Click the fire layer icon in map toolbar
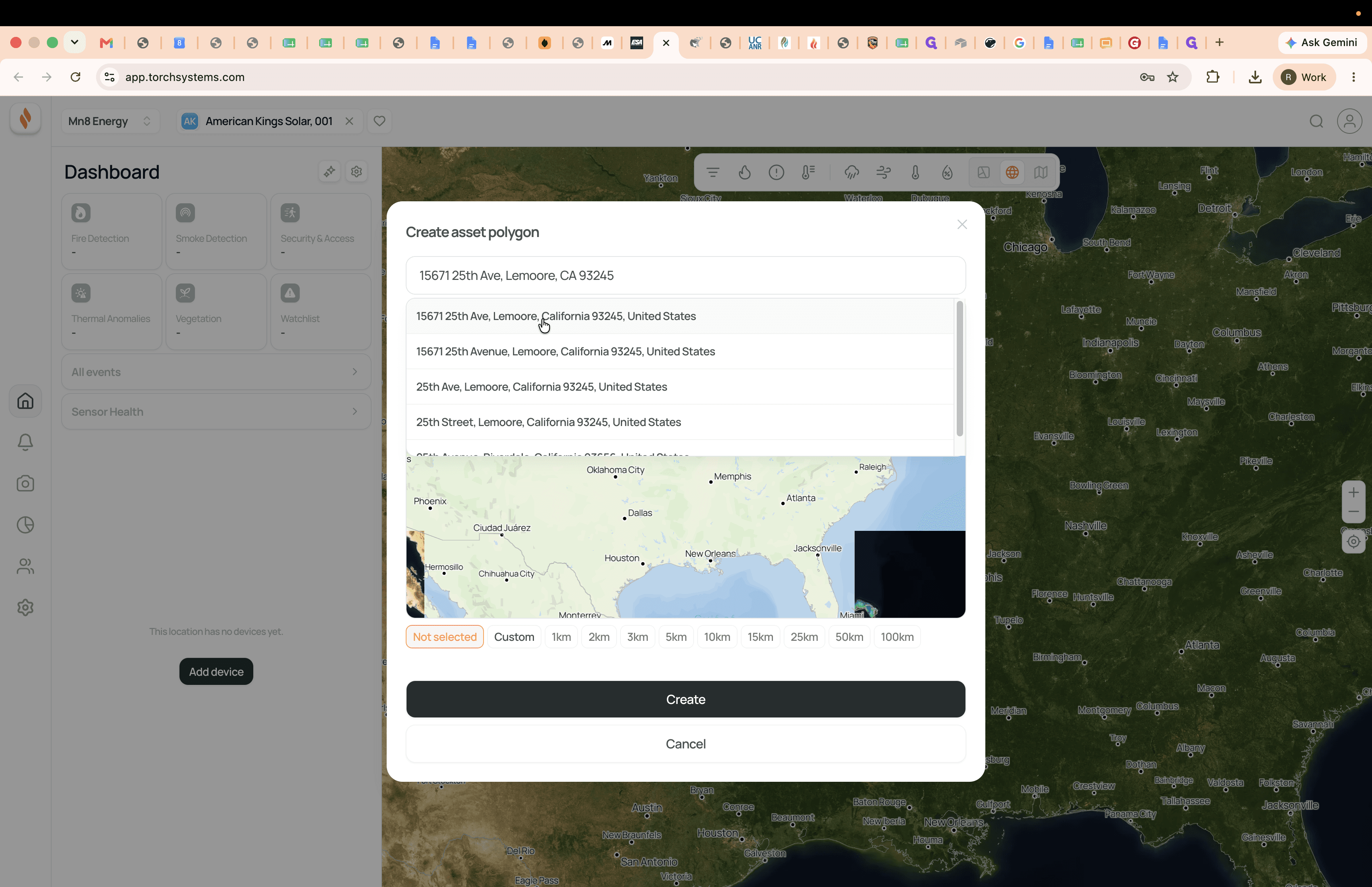 (x=744, y=172)
